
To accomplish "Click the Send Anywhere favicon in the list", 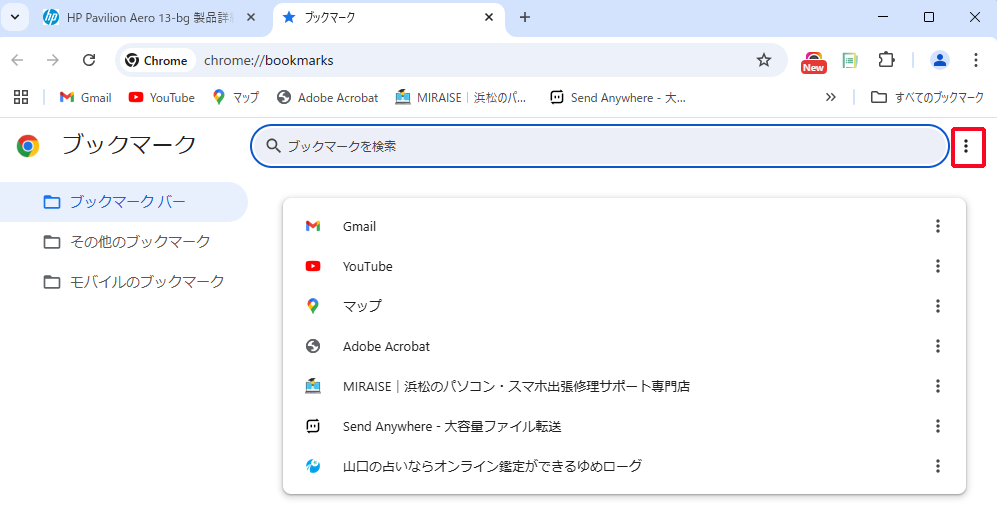I will click(x=313, y=426).
